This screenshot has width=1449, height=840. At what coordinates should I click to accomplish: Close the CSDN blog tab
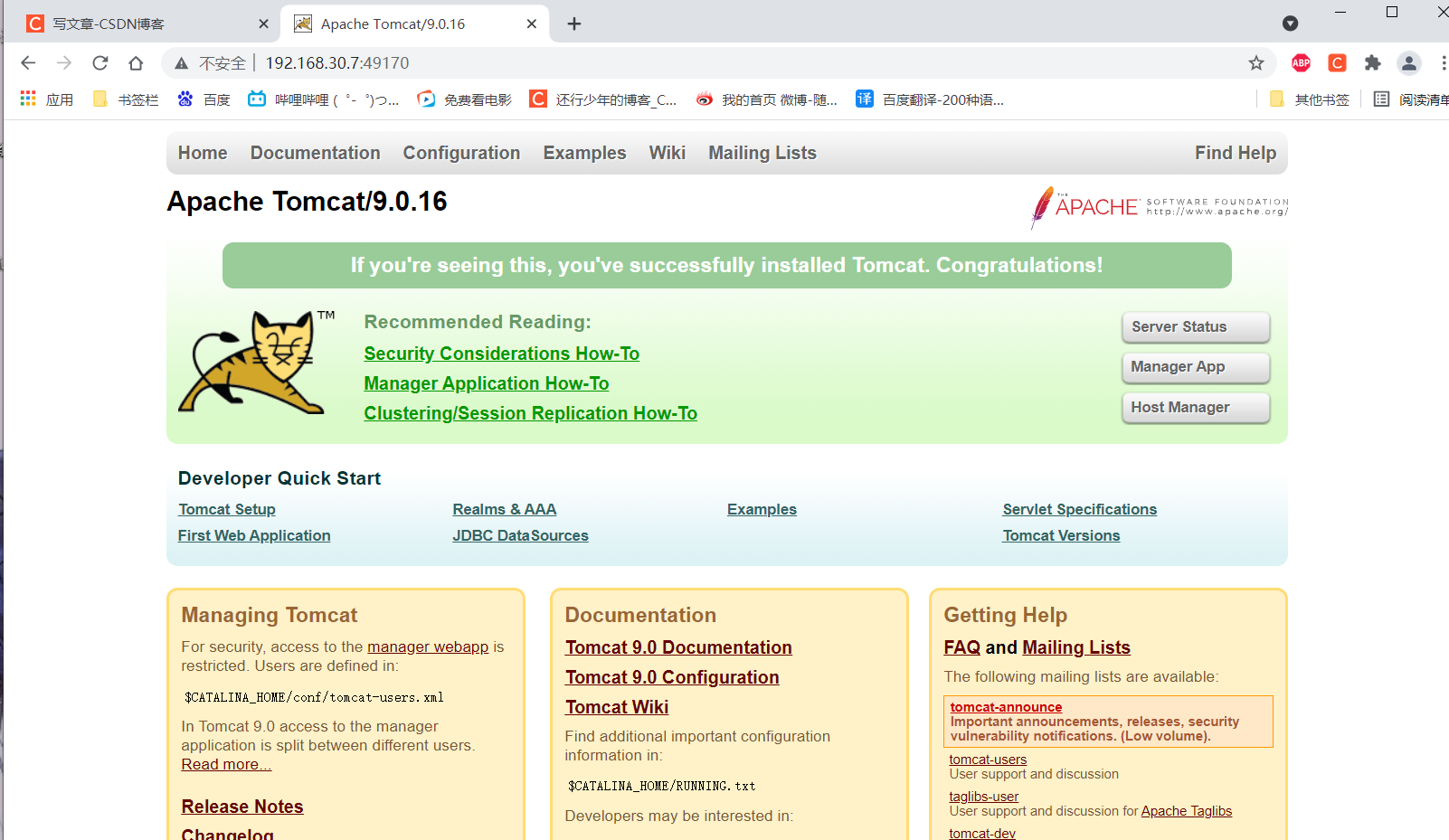[263, 24]
